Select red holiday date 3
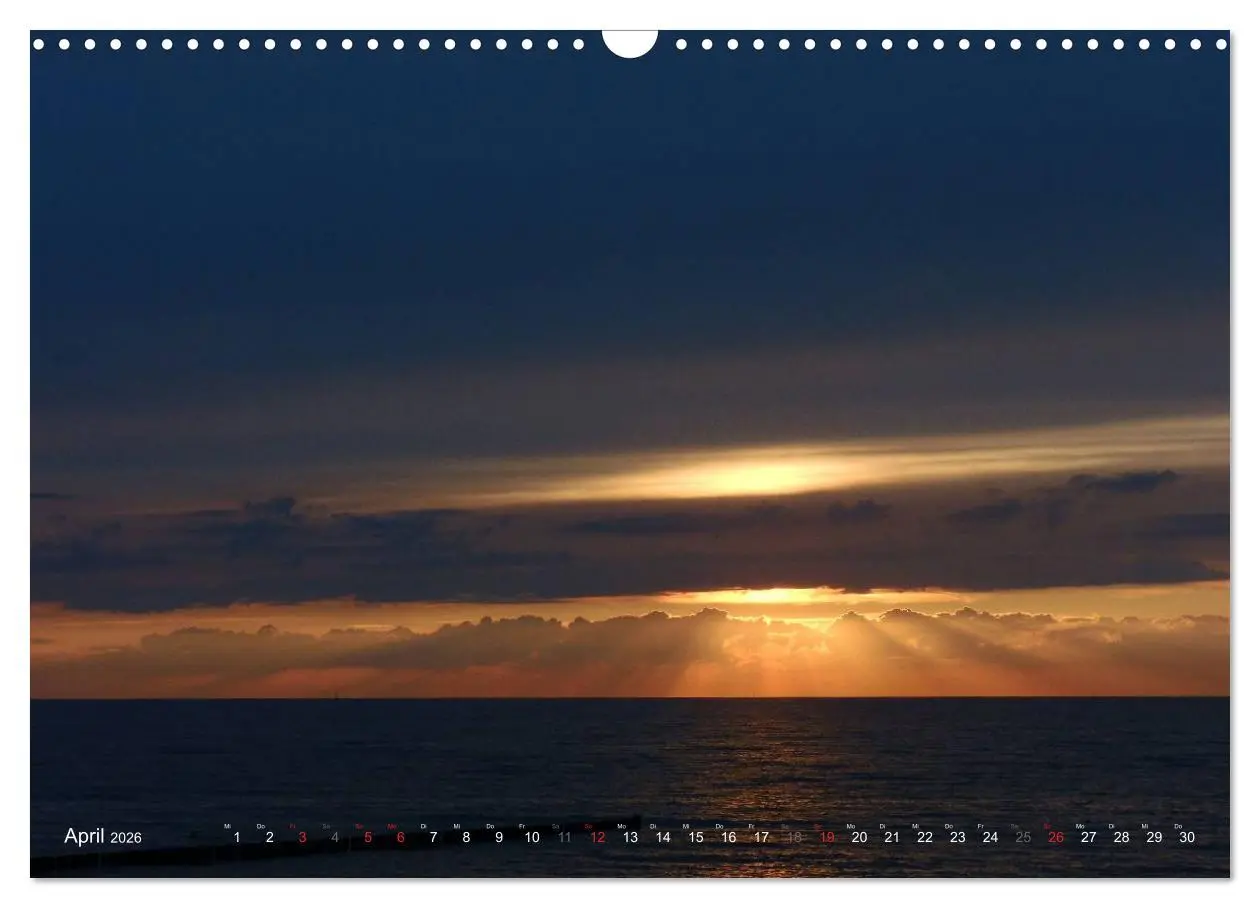The height and width of the screenshot is (908, 1260). point(302,837)
